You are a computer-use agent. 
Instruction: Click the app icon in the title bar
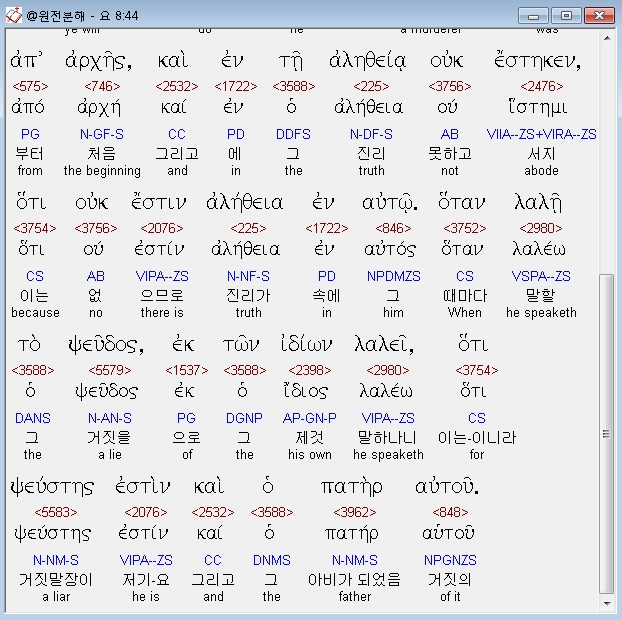coord(13,15)
